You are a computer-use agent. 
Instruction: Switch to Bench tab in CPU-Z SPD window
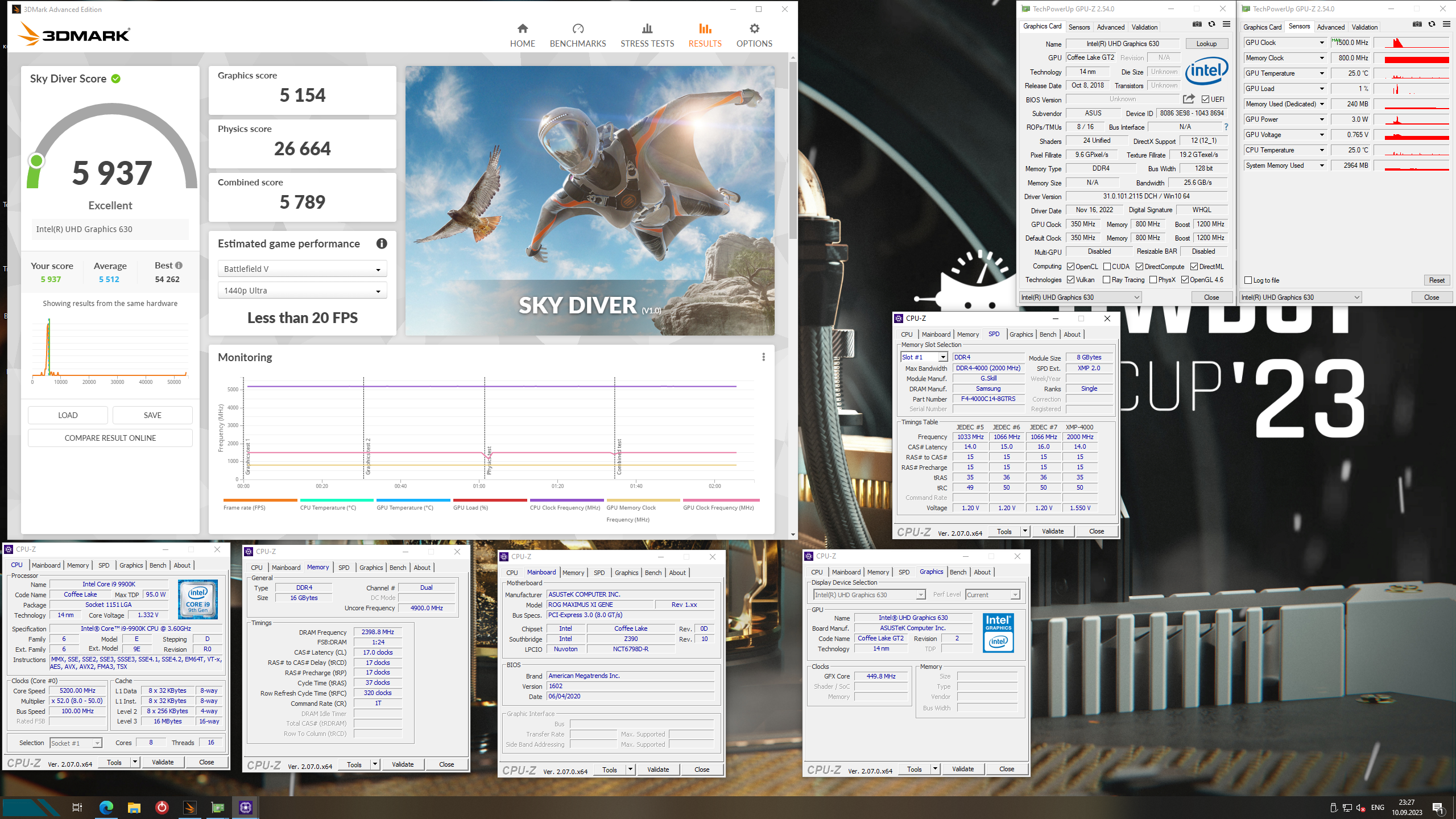(1048, 334)
